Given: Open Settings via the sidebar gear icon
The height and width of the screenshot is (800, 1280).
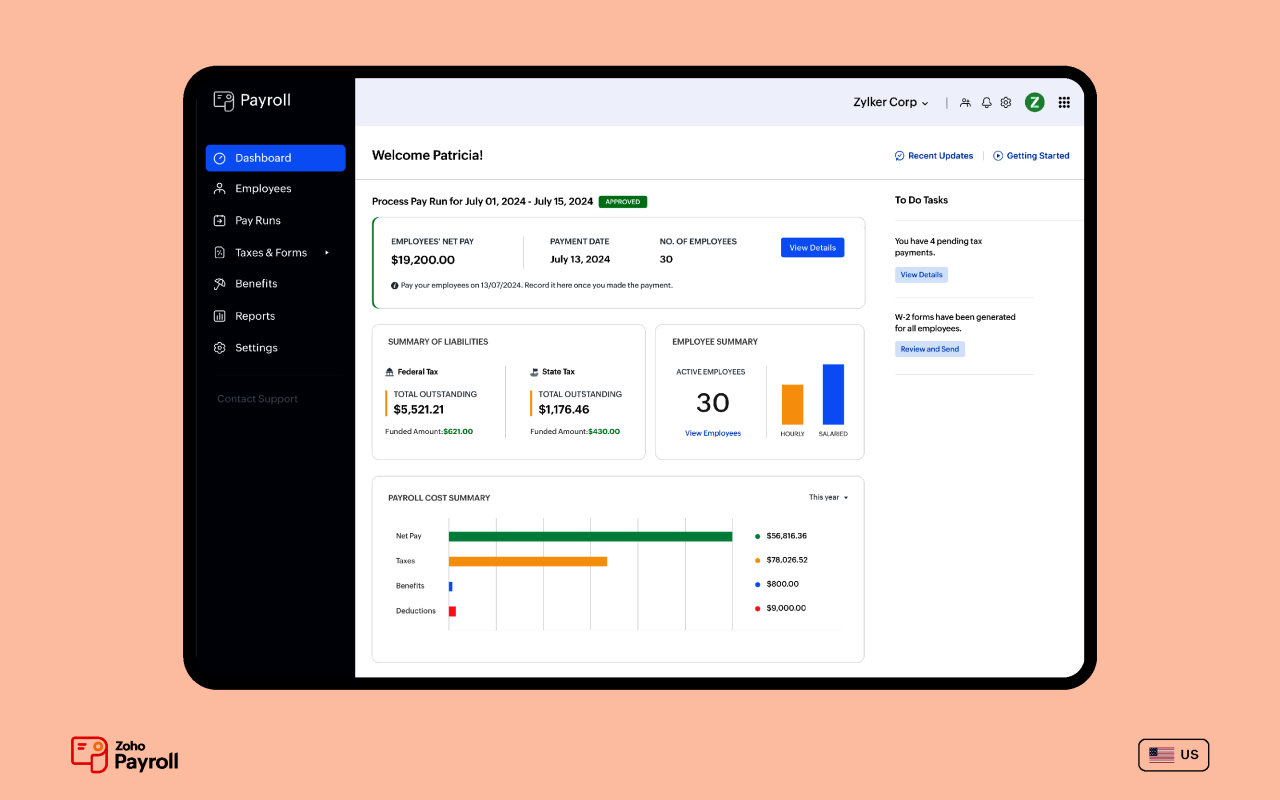Looking at the screenshot, I should 219,347.
